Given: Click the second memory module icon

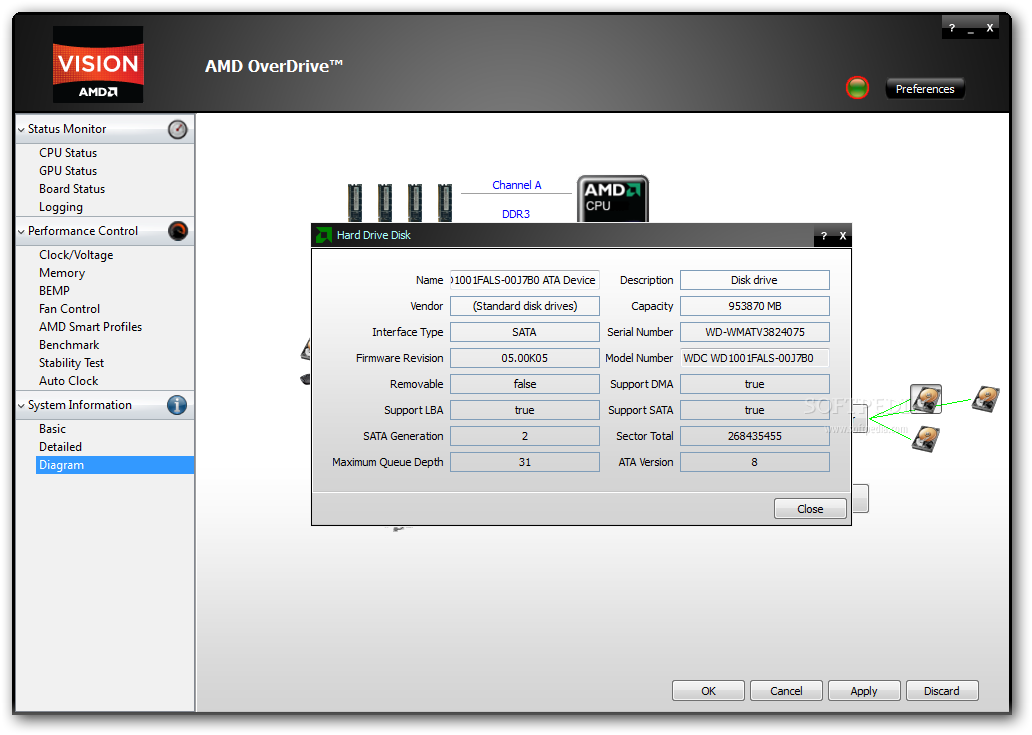Looking at the screenshot, I should click(385, 202).
